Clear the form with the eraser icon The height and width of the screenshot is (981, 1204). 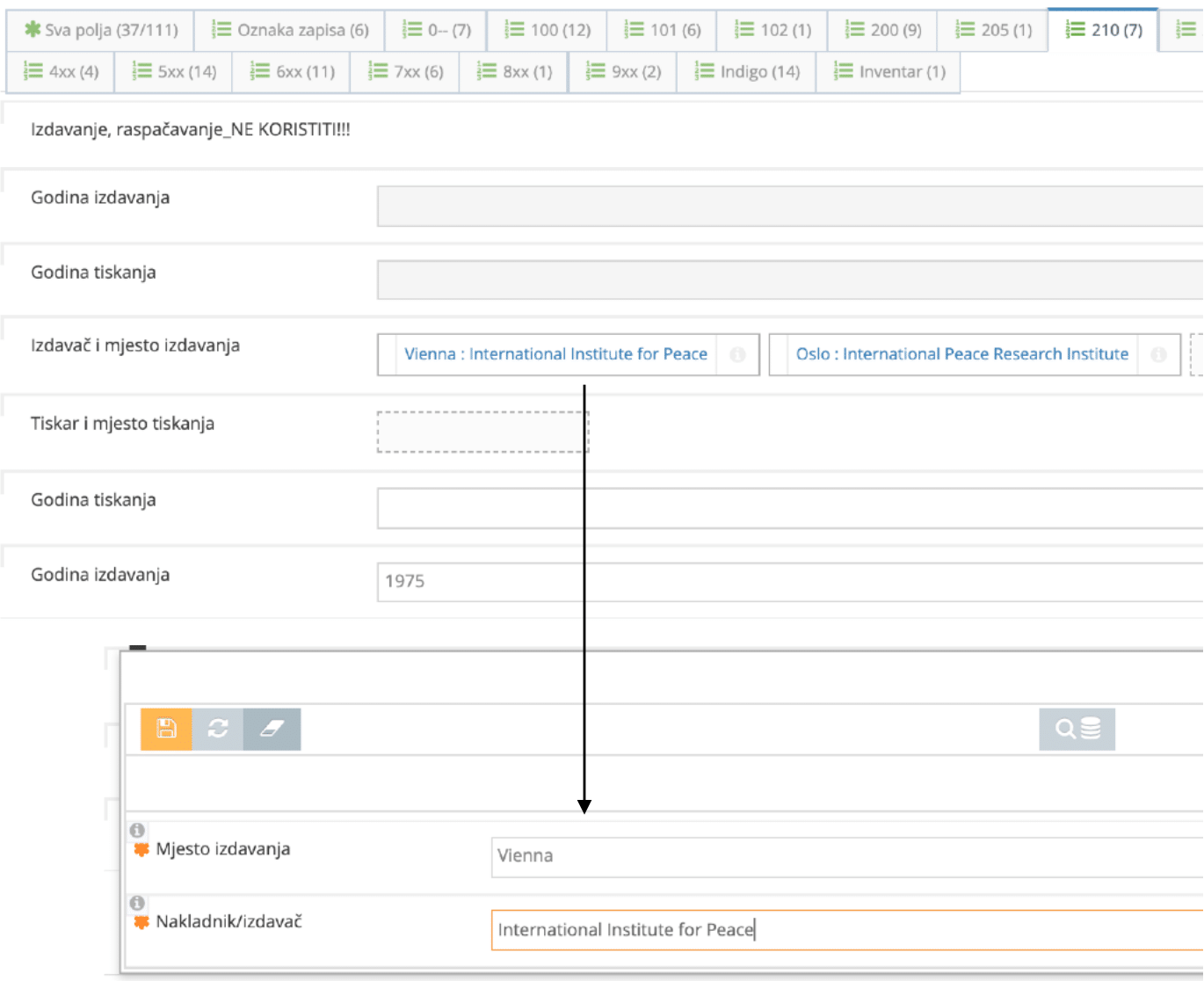click(271, 729)
